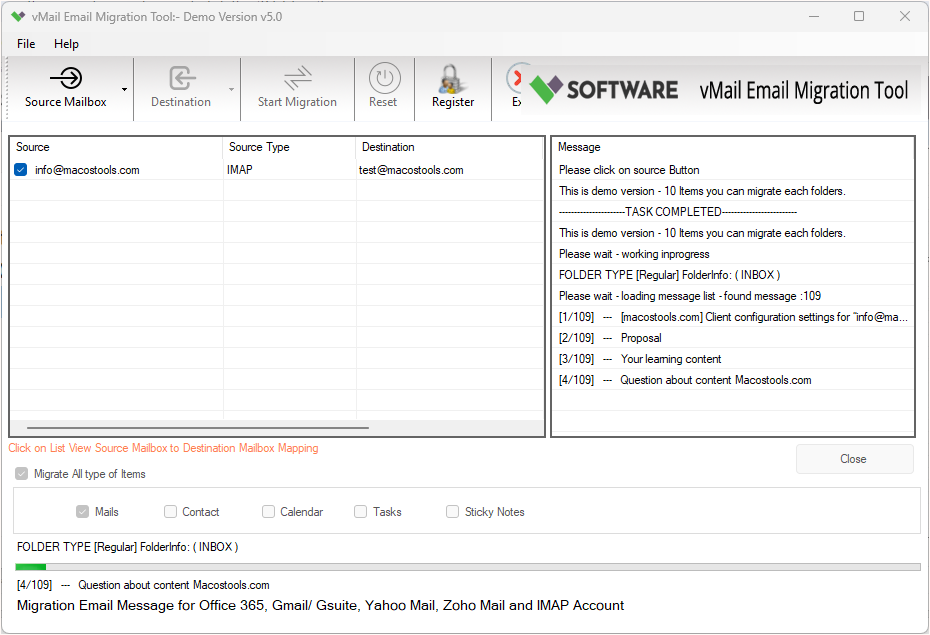Select the [4/109] log row in Message list
Viewport: 930px width, 635px height.
click(x=734, y=380)
